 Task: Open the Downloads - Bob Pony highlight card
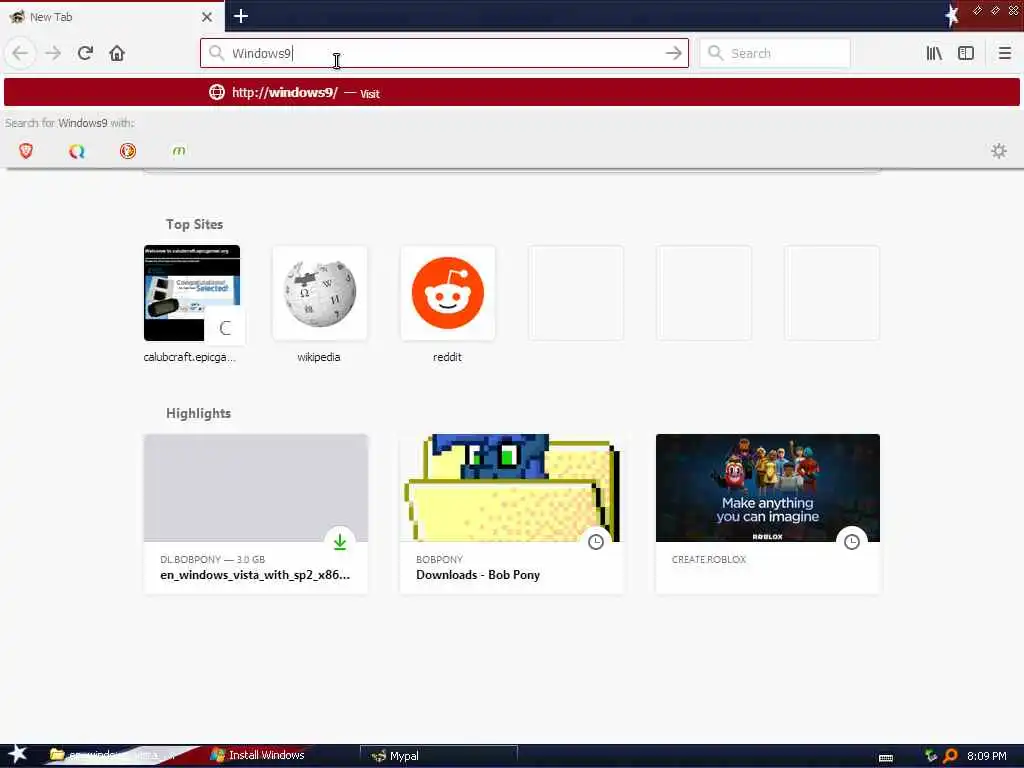click(511, 513)
